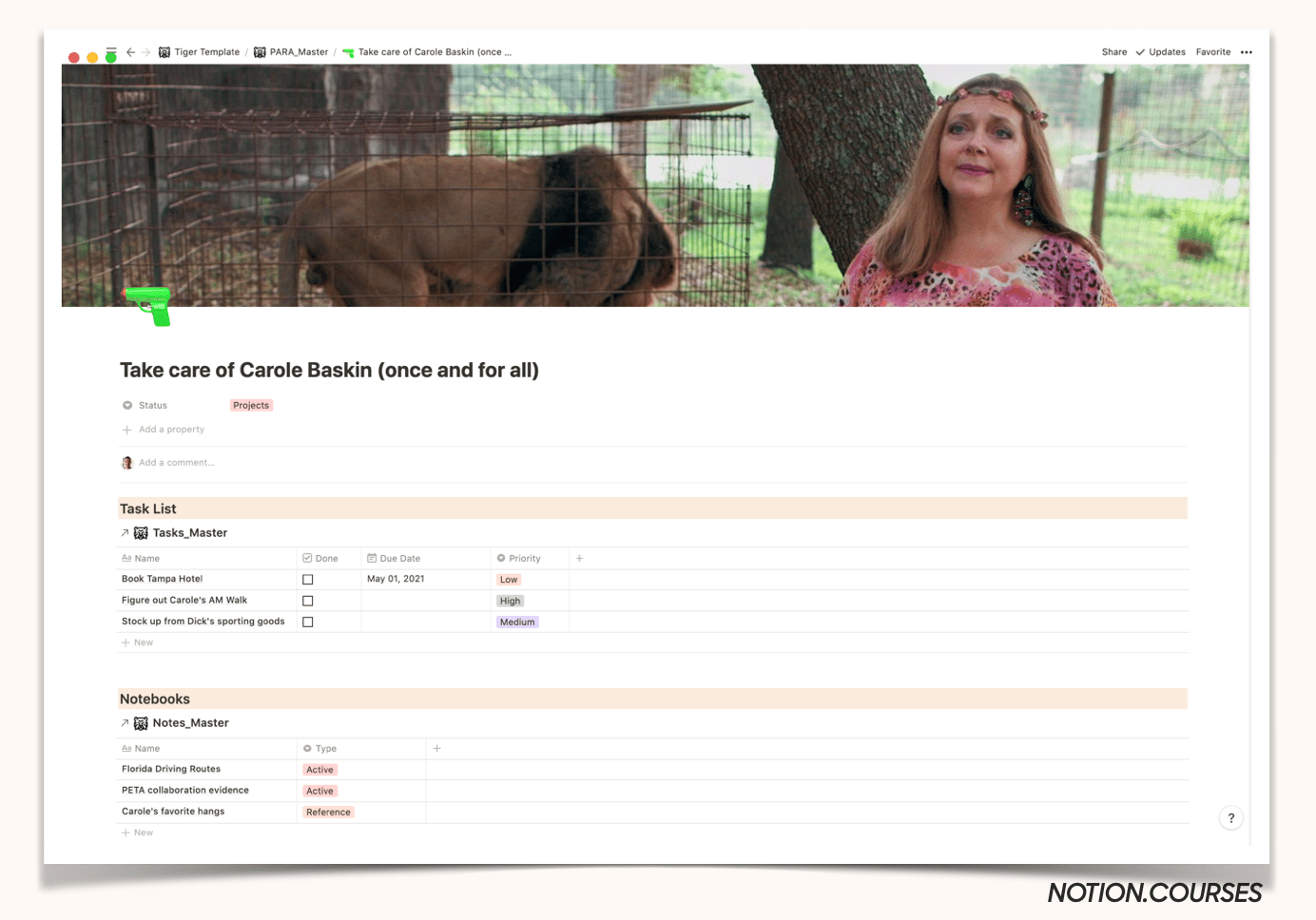Edit the page title text
The height and width of the screenshot is (920, 1316).
point(329,371)
